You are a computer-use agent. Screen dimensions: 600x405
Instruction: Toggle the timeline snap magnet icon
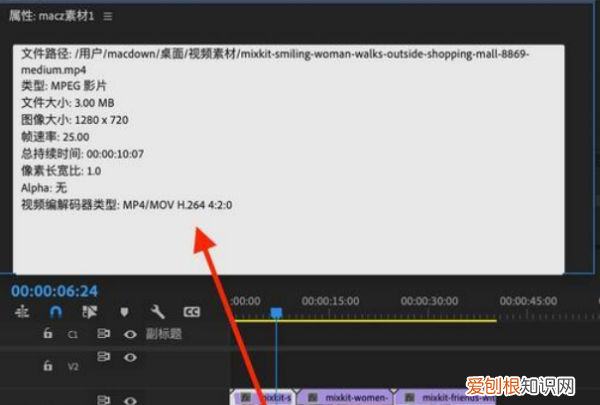pos(56,312)
